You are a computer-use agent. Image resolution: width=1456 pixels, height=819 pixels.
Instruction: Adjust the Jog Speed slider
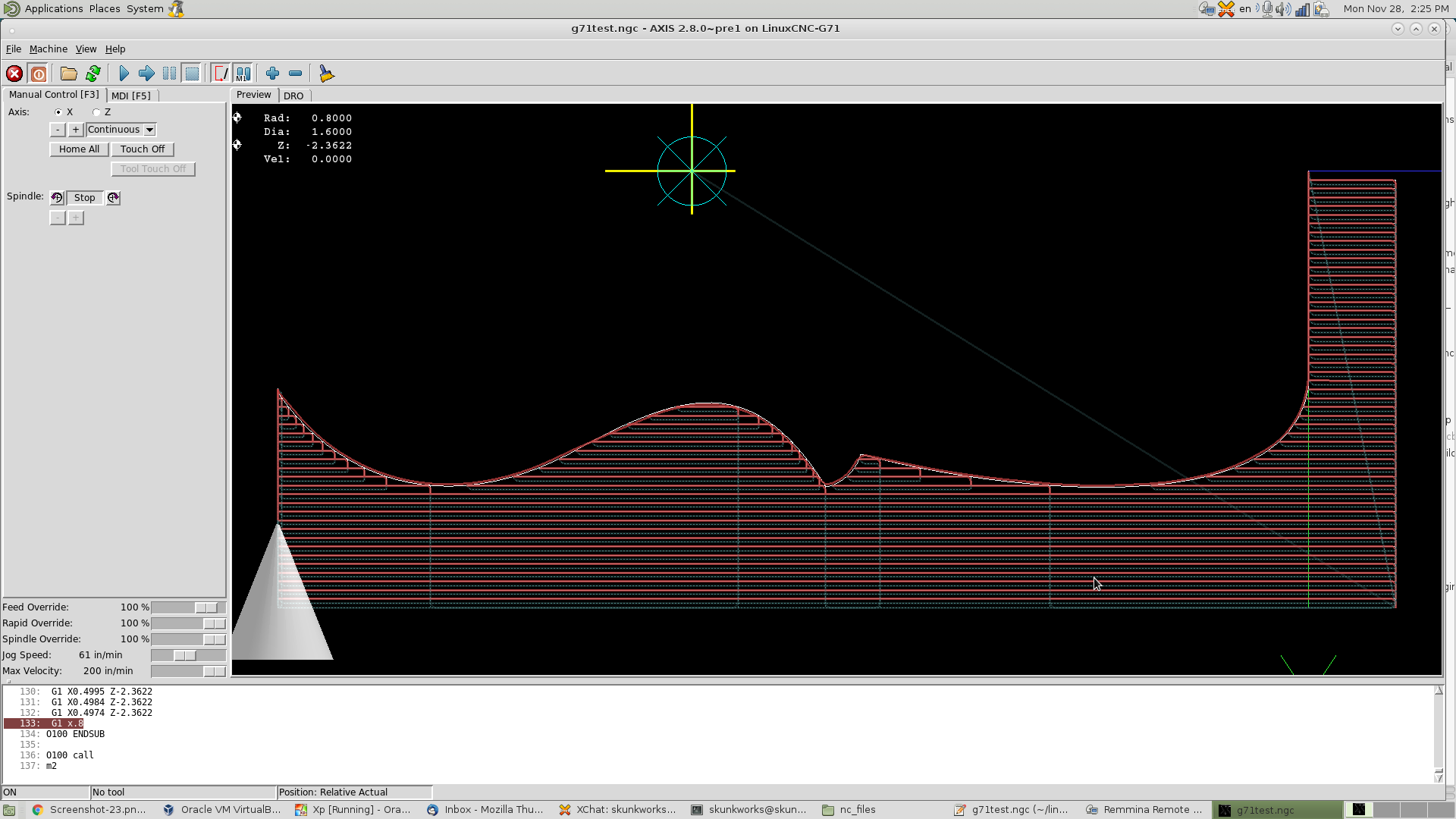coord(188,655)
